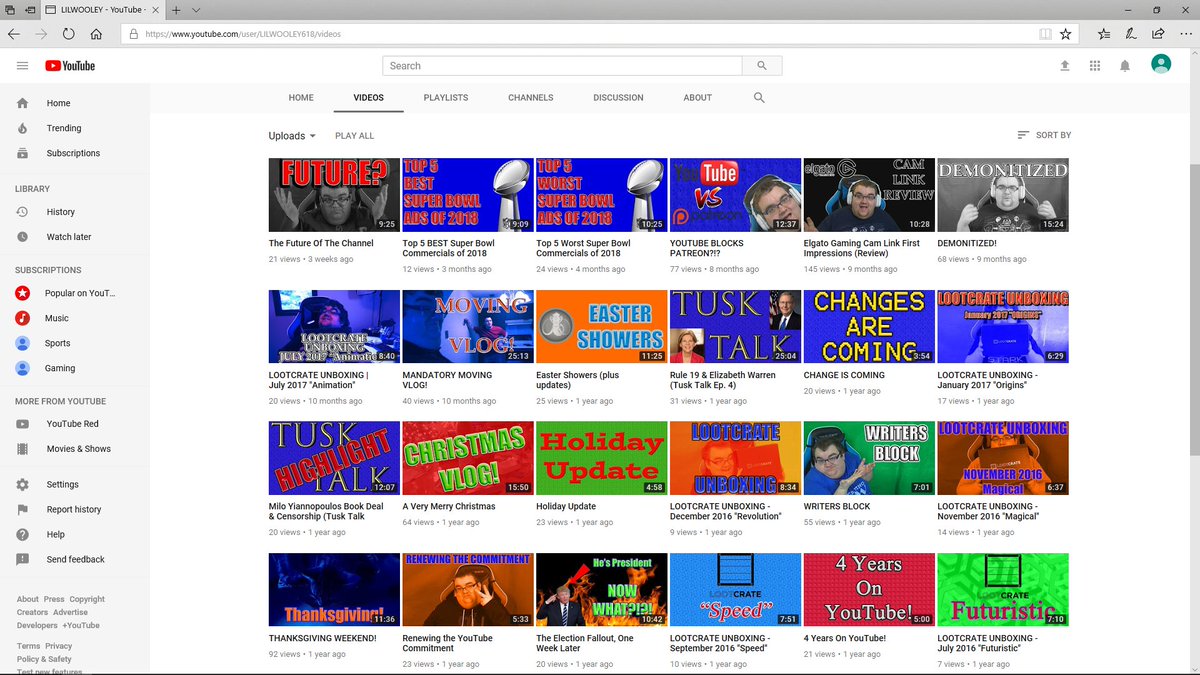Open DEMONITIZED! video title link
Viewport: 1200px width, 675px height.
pos(967,243)
